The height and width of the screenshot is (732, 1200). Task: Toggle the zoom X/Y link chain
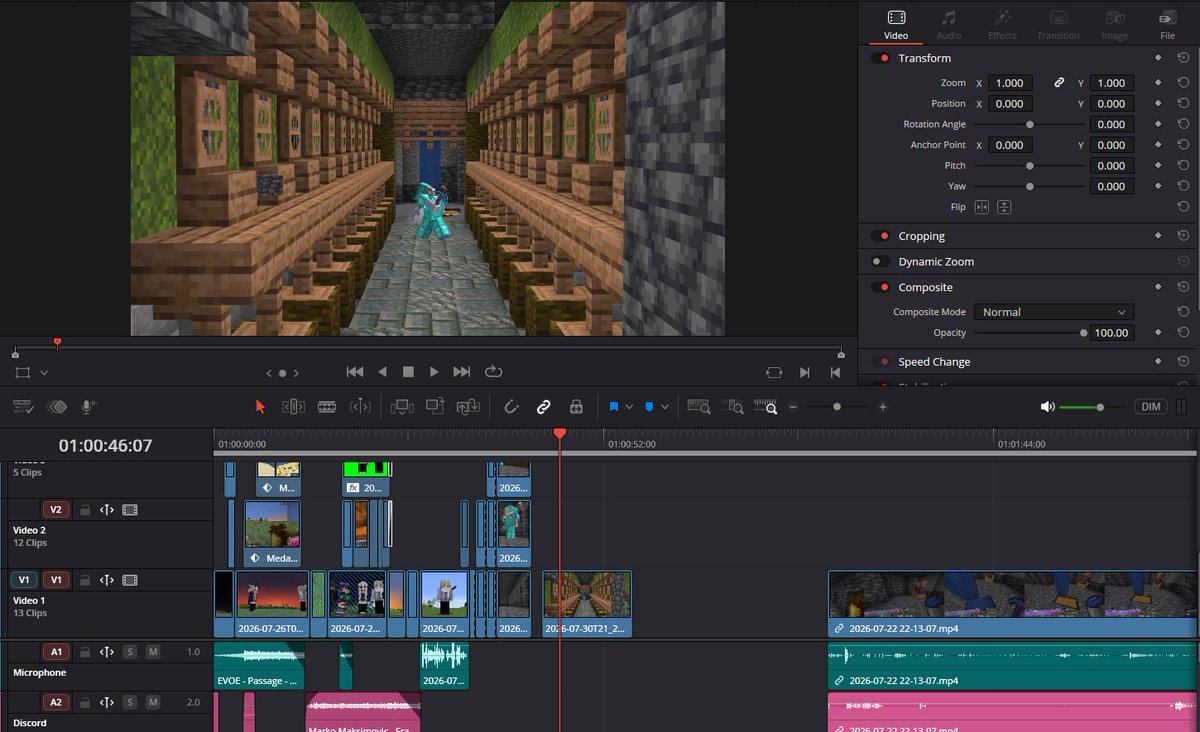click(1059, 83)
